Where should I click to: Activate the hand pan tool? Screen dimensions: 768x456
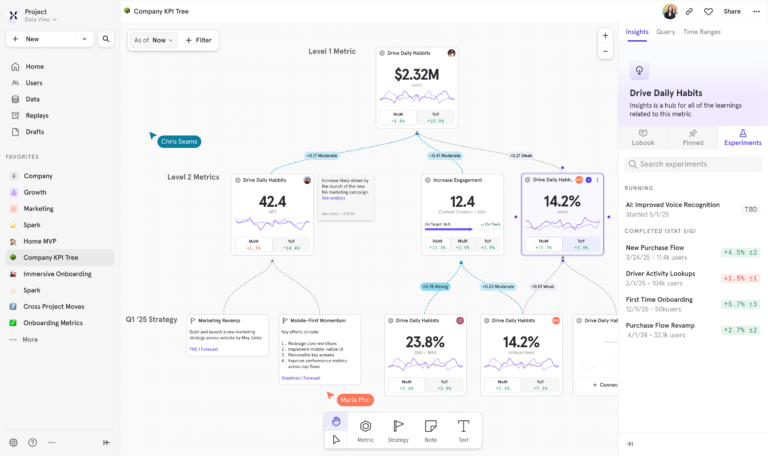pyautogui.click(x=336, y=422)
